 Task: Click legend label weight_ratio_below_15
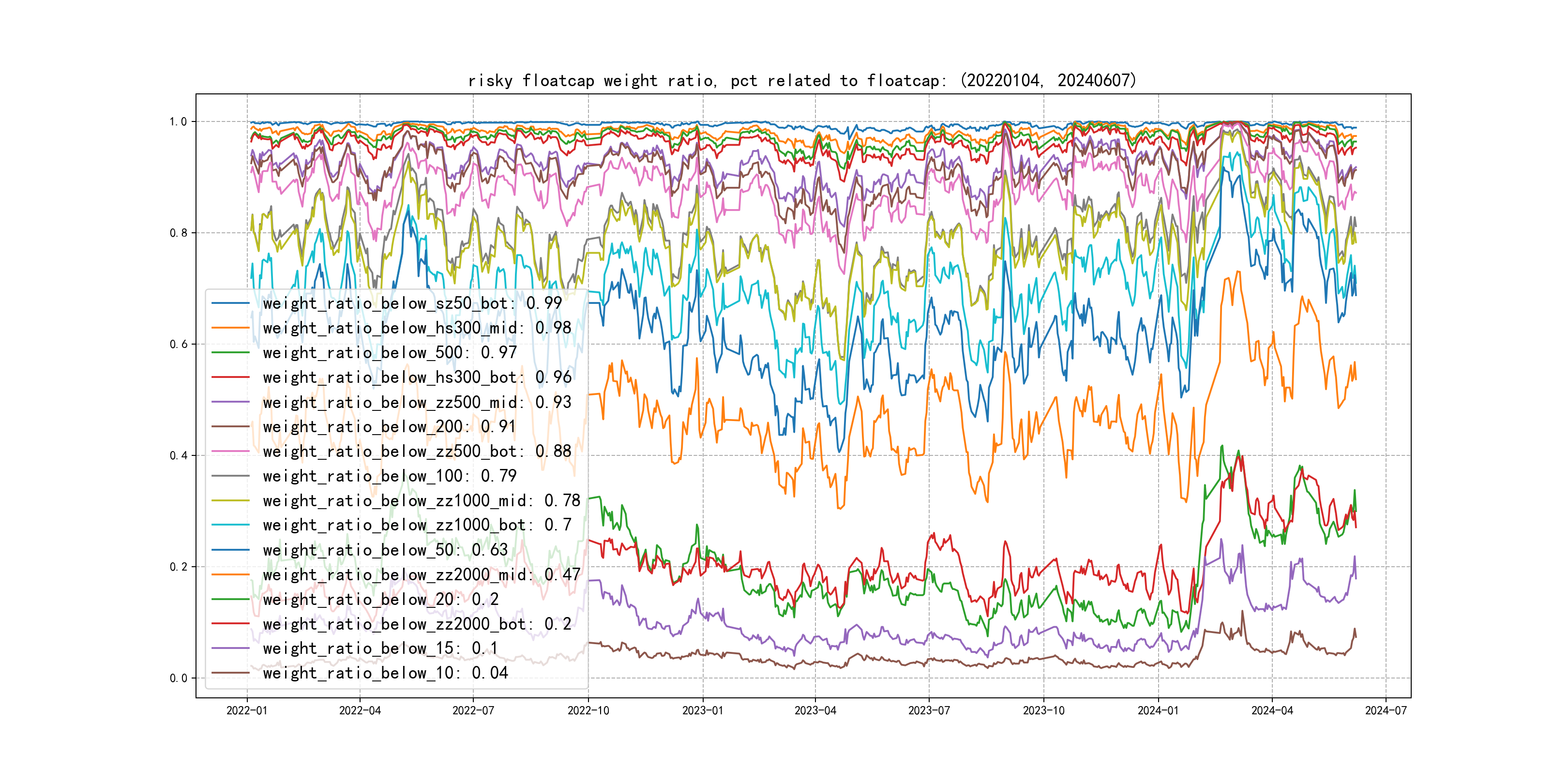(380, 648)
